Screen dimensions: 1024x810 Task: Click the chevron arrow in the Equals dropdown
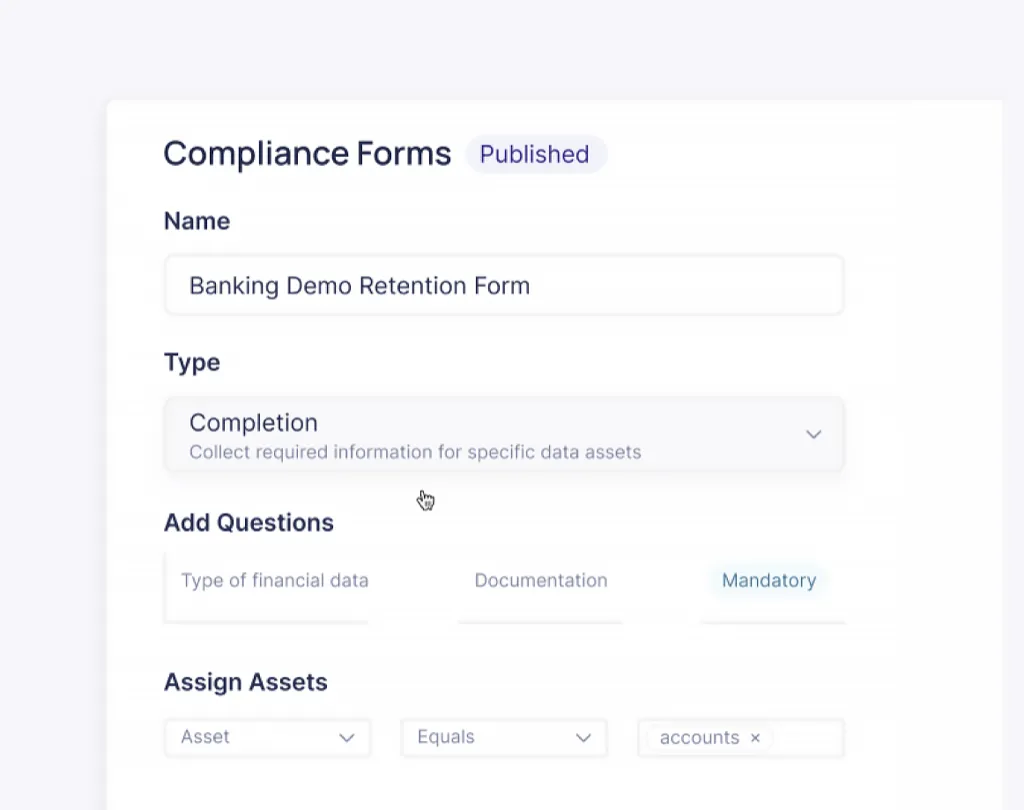(583, 738)
